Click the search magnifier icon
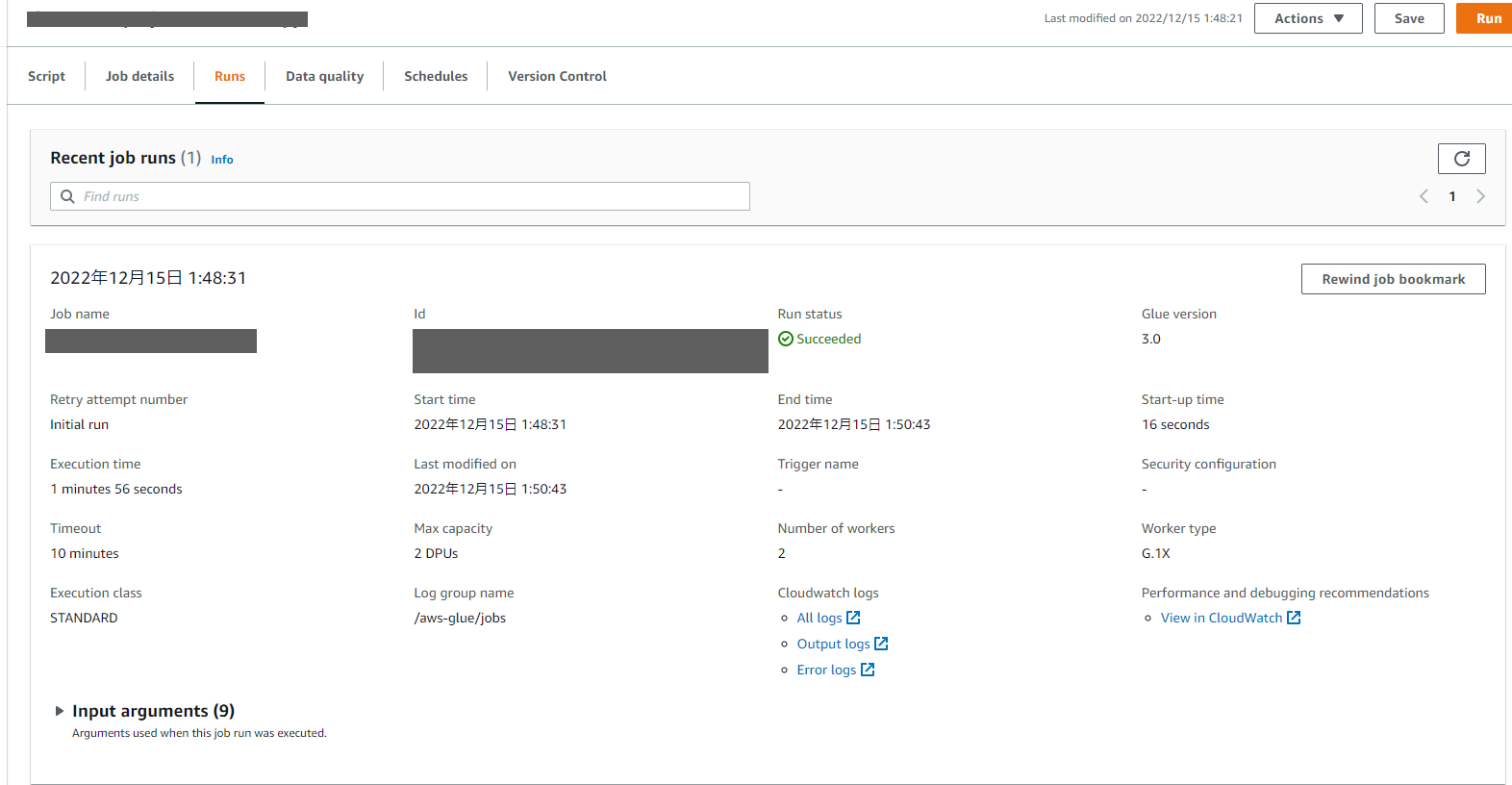1512x785 pixels. point(67,196)
